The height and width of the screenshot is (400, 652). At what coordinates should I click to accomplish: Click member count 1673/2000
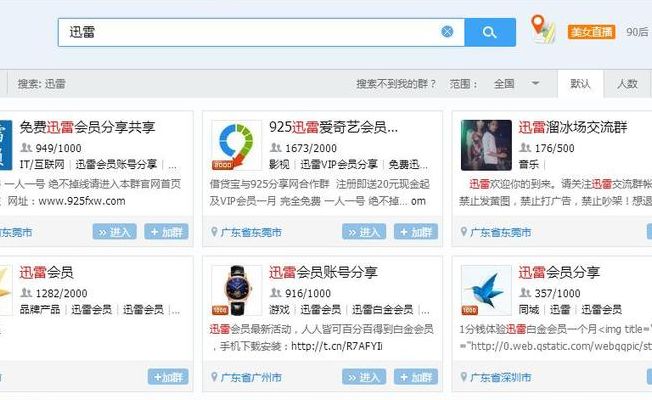pyautogui.click(x=311, y=148)
